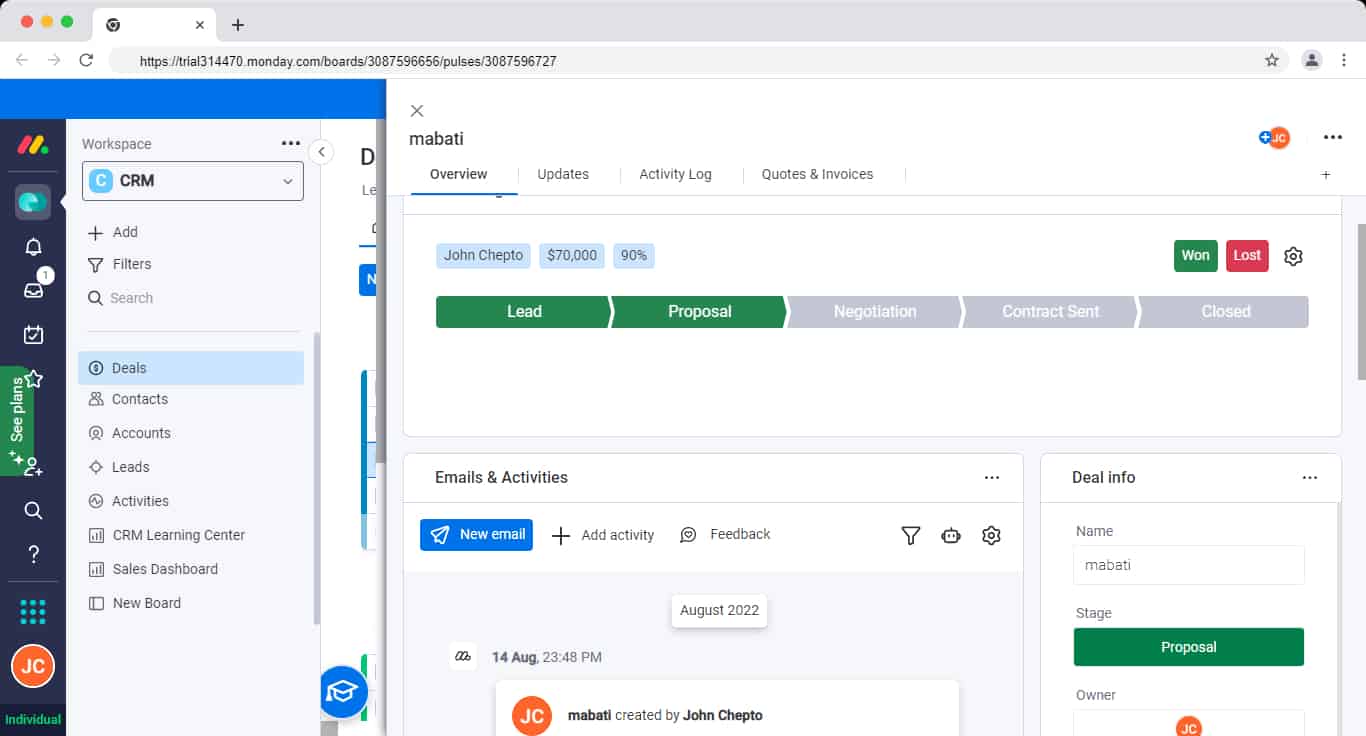Open the apps grid icon in sidebar
Viewport: 1366px width, 736px height.
click(x=33, y=611)
